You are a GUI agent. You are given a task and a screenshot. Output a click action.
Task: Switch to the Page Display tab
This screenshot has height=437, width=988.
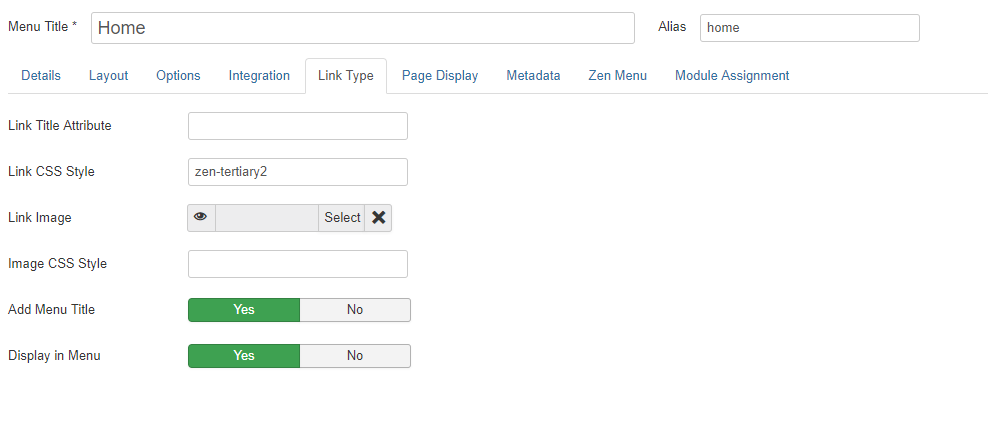[x=440, y=76]
